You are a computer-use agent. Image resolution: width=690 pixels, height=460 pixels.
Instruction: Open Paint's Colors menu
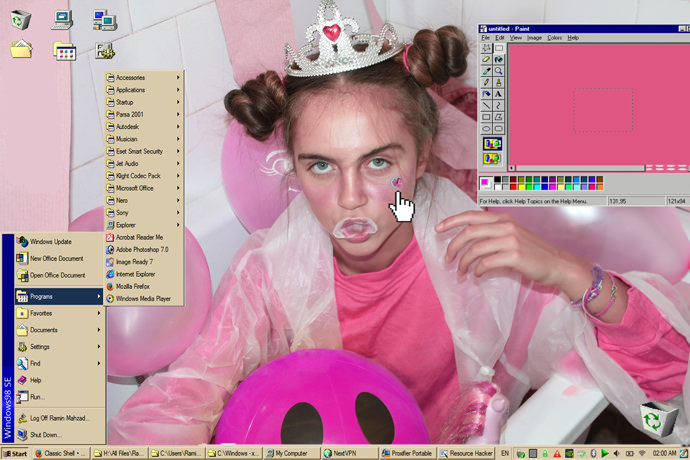[554, 38]
